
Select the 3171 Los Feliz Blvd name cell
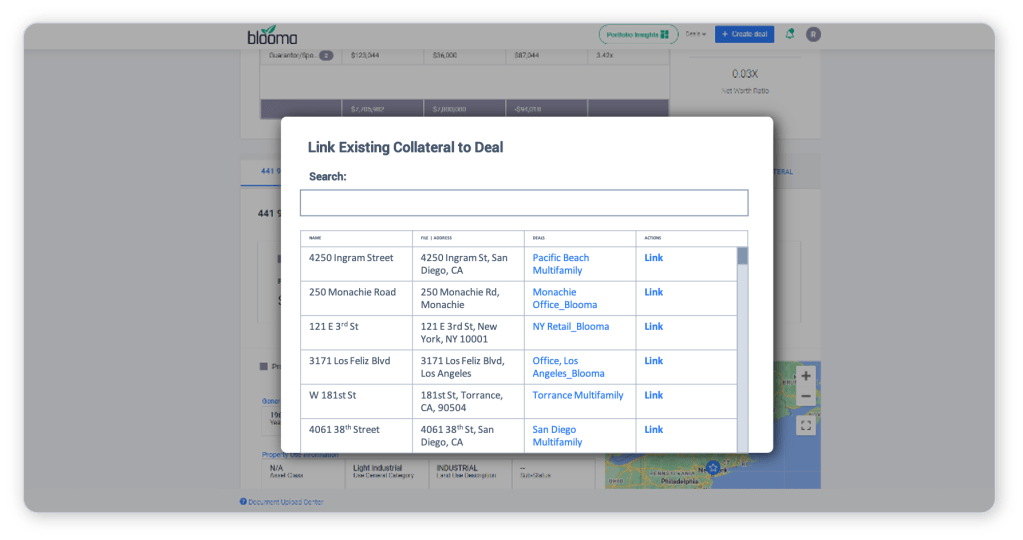356,367
